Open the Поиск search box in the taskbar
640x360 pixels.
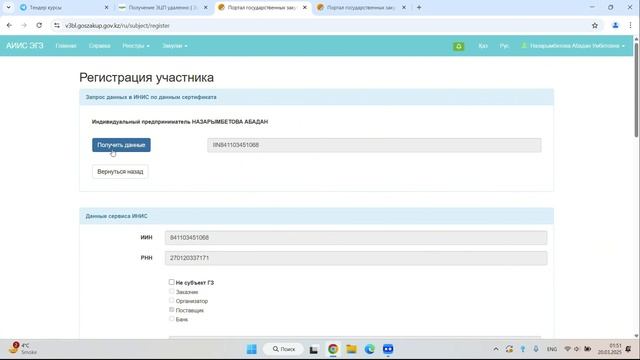[284, 349]
